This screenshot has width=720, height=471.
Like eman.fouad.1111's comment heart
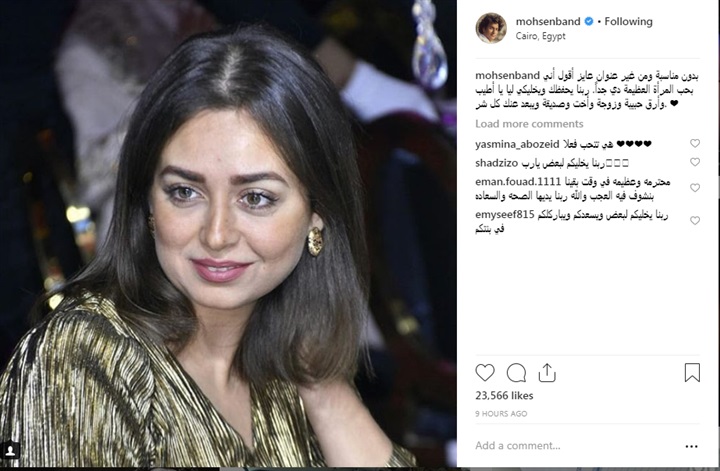coord(695,188)
